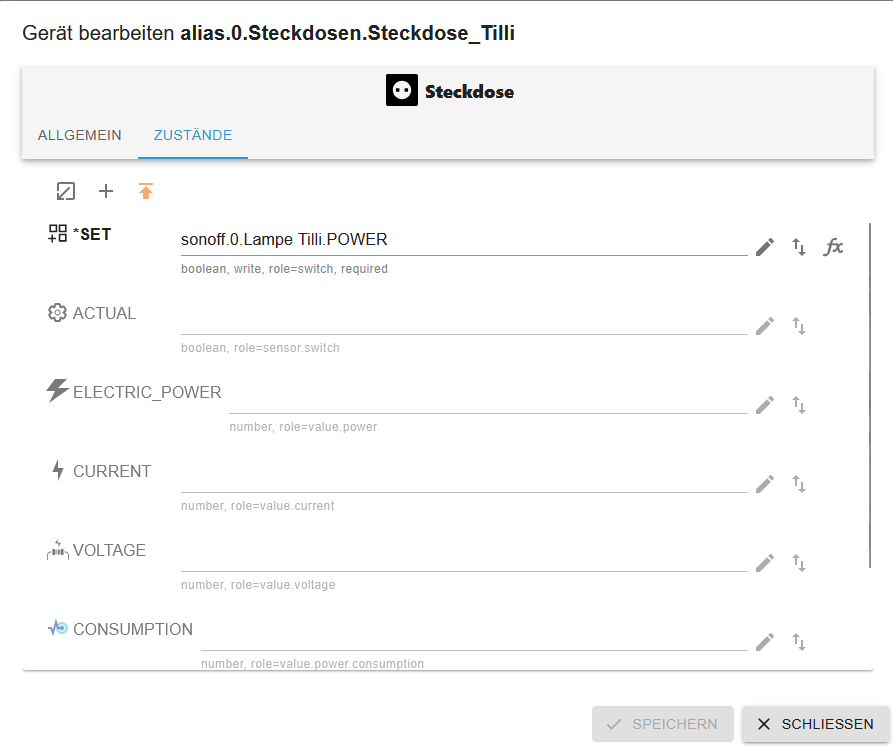The height and width of the screenshot is (747, 893).
Task: Click the plus icon to add a state
Action: [x=106, y=191]
